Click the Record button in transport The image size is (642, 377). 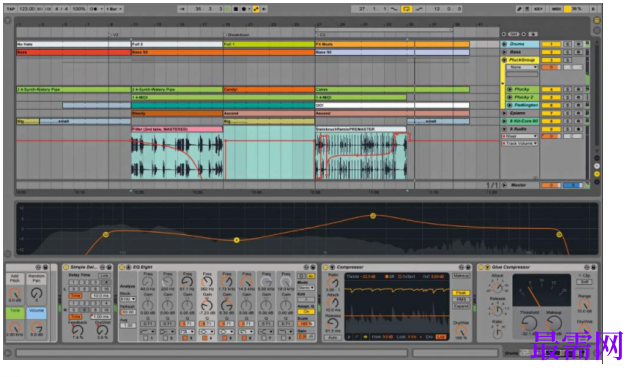tap(244, 9)
